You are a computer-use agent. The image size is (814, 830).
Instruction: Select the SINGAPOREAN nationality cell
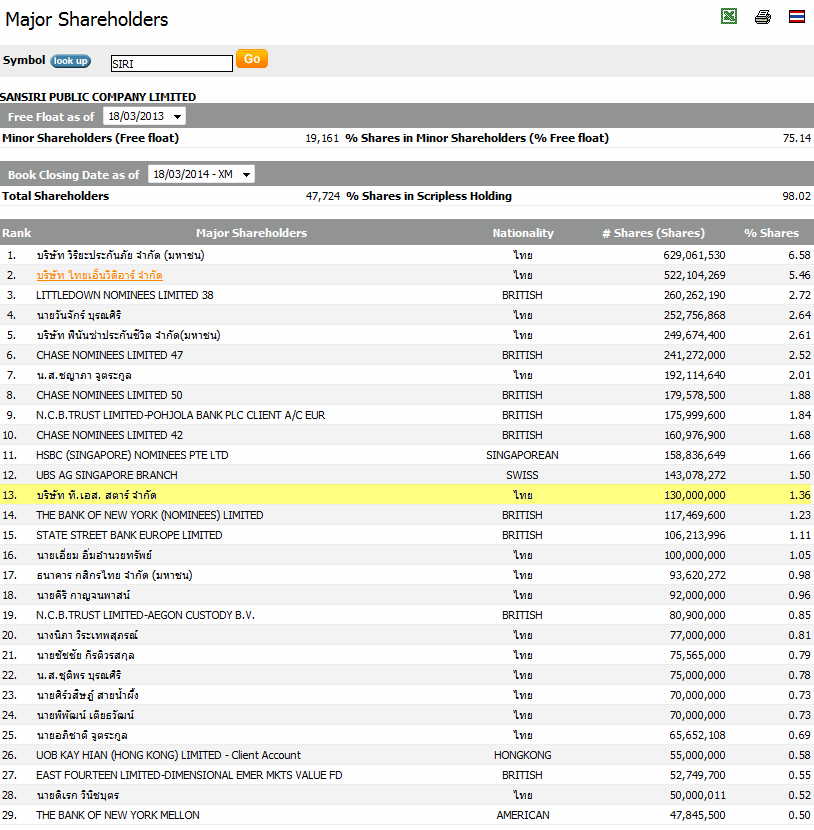(522, 455)
